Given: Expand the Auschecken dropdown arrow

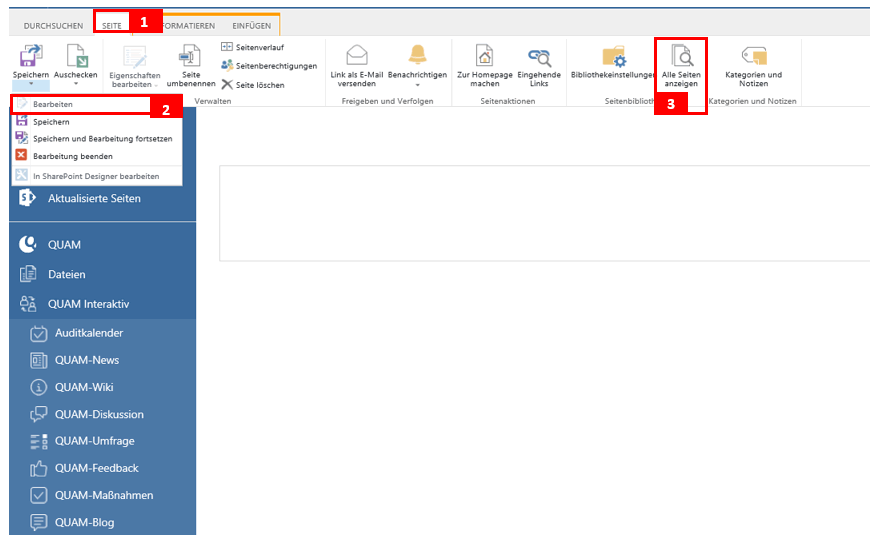Looking at the screenshot, I should coord(76,84).
